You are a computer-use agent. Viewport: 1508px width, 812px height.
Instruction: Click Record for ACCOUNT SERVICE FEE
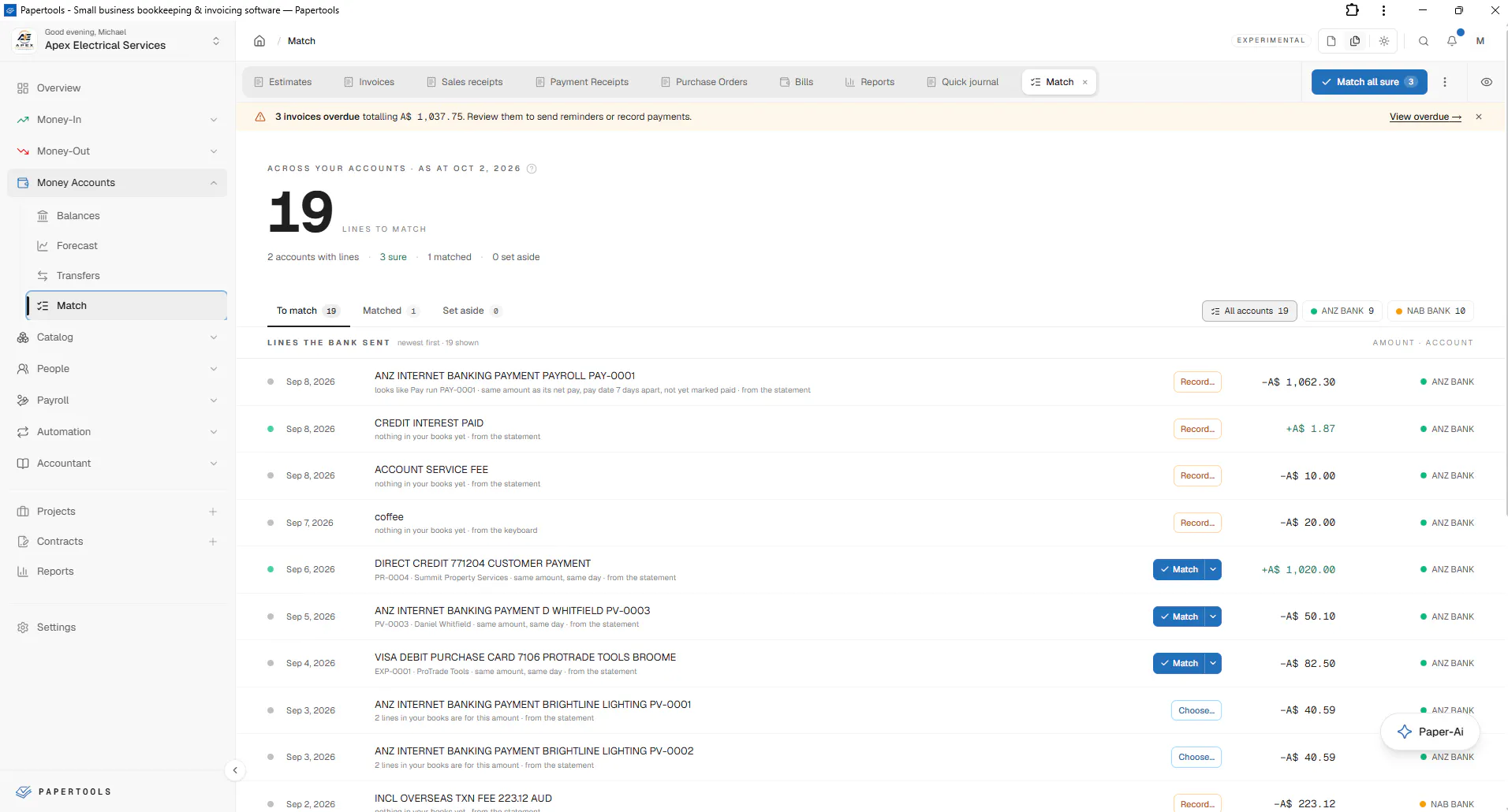pyautogui.click(x=1197, y=475)
